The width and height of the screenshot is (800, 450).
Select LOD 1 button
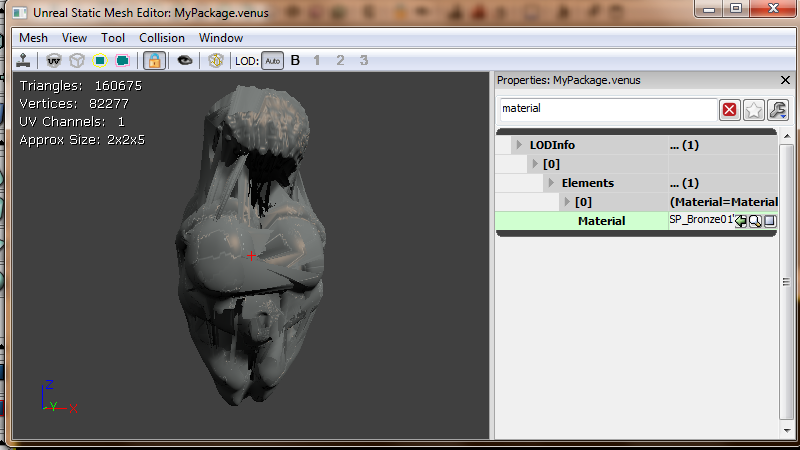coord(317,61)
